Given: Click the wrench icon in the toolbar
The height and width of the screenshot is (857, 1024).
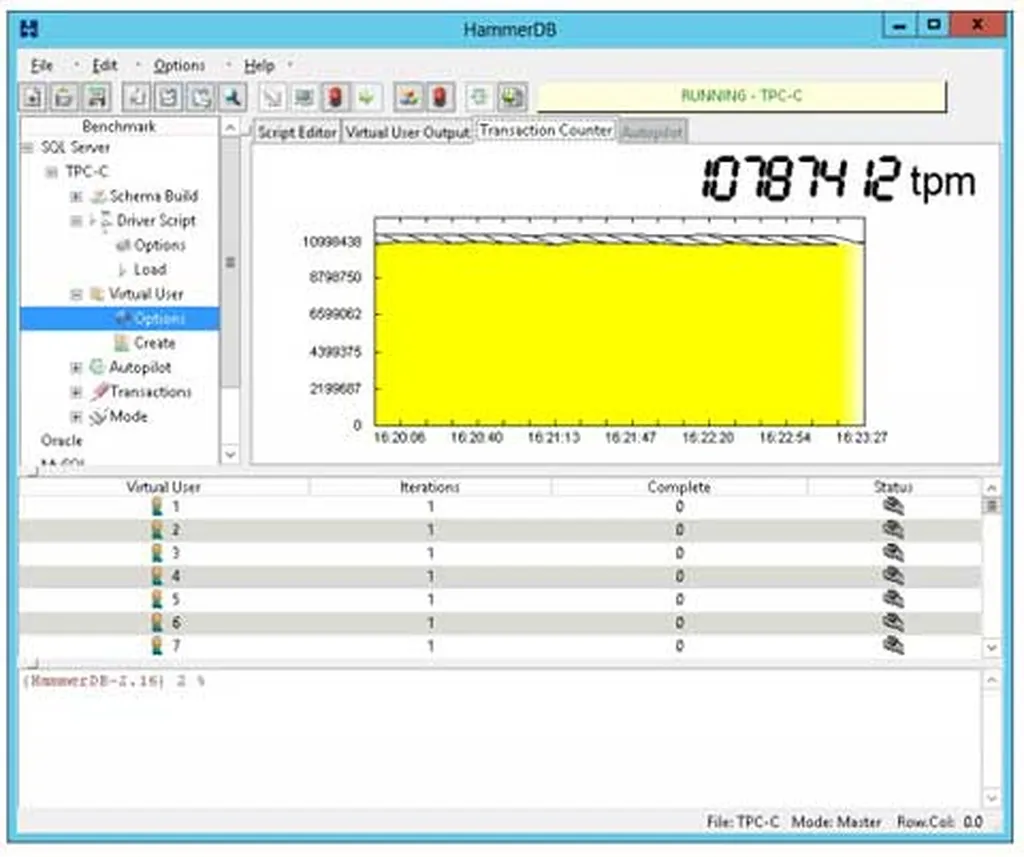Looking at the screenshot, I should (232, 97).
